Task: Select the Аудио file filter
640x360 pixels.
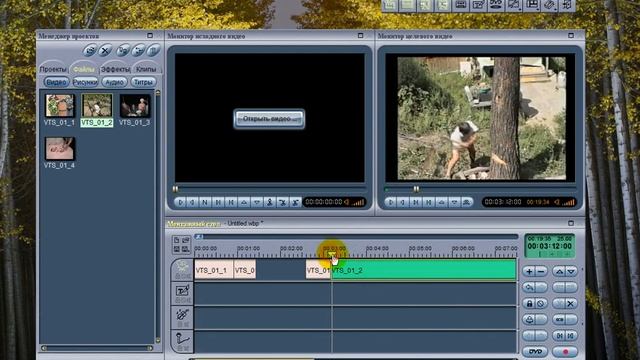Action: pos(114,82)
